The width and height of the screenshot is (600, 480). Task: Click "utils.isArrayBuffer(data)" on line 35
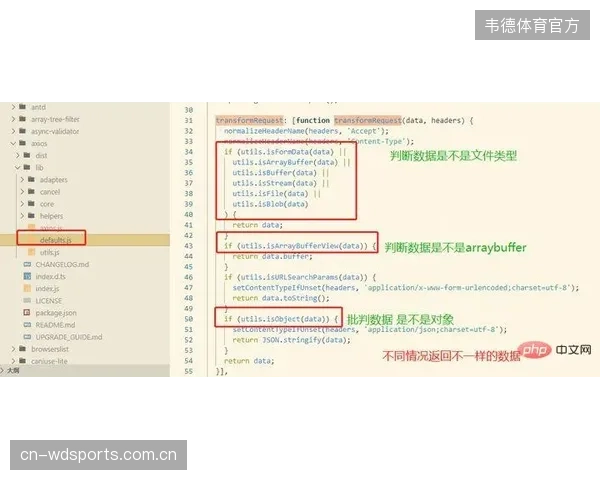[x=285, y=162]
